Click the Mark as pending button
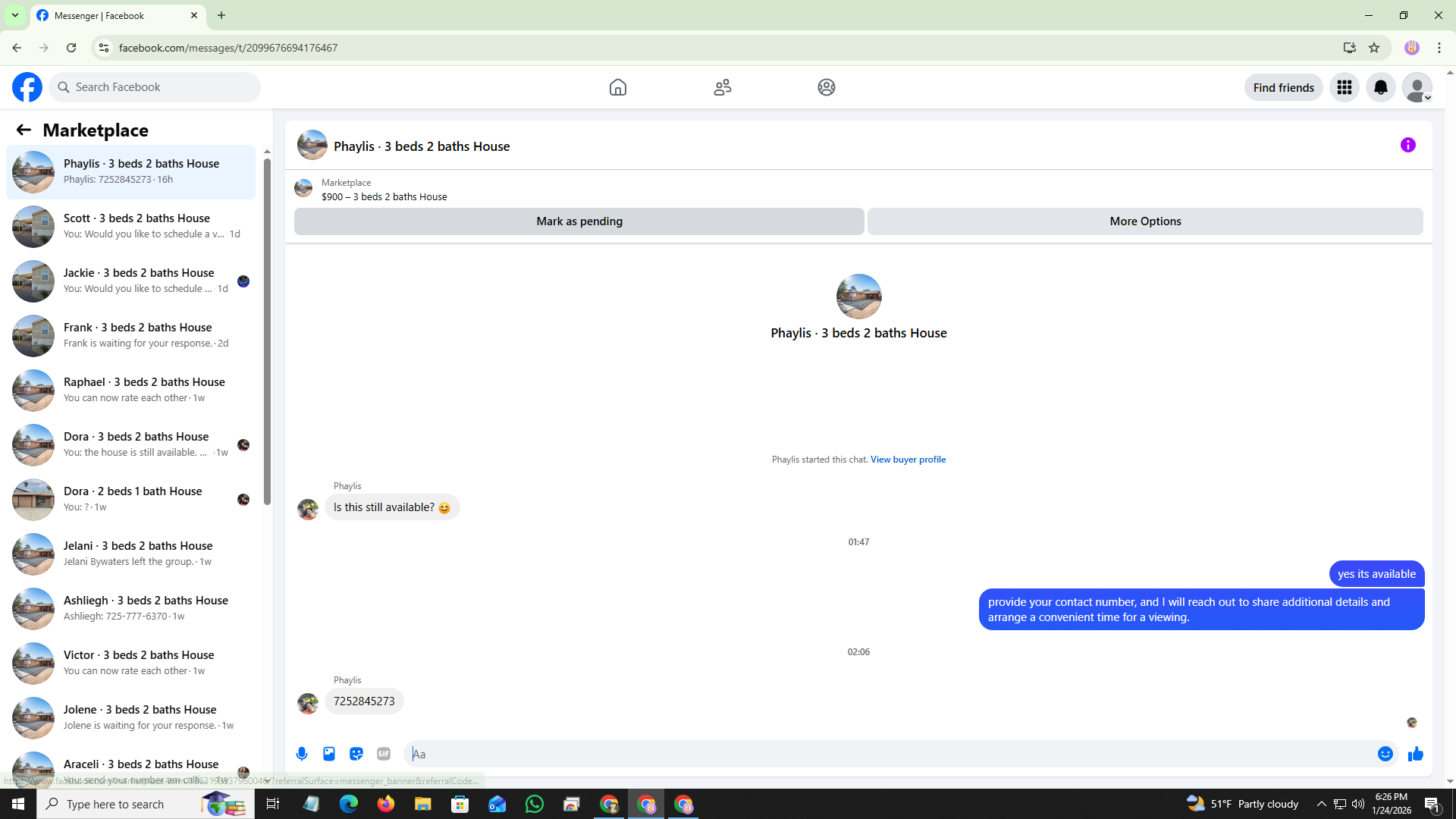This screenshot has width=1456, height=819. (579, 221)
